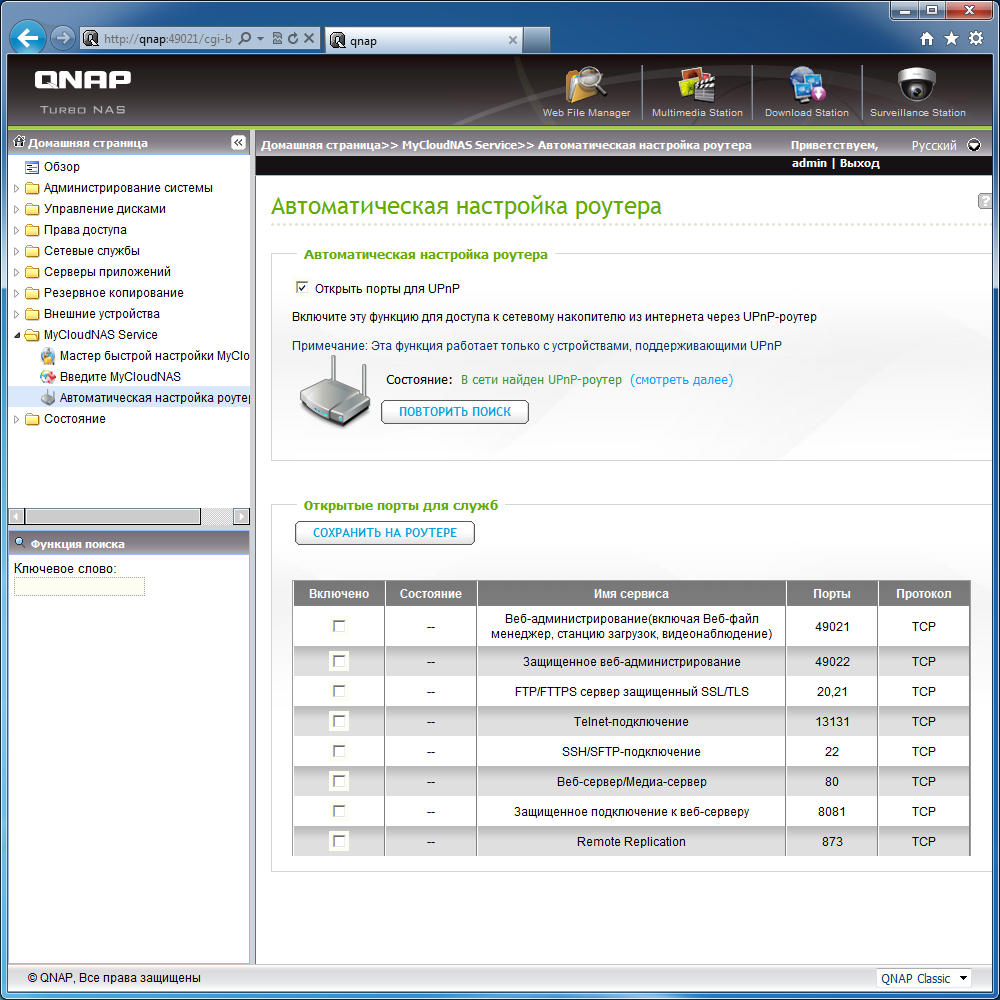Expand Серверы приложений folder
Screen dimensions: 1000x1000
click(17, 272)
